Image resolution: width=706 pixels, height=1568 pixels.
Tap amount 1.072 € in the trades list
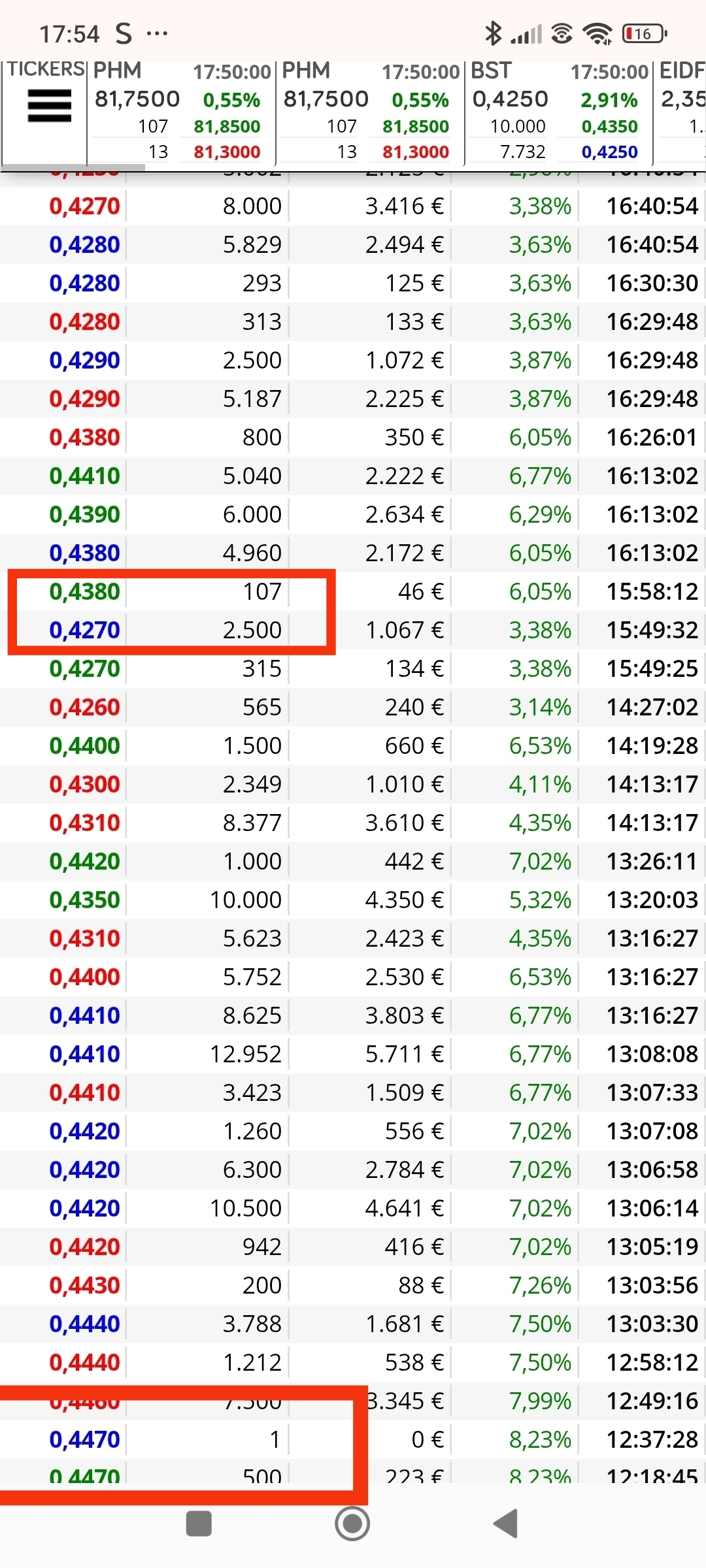click(x=404, y=360)
